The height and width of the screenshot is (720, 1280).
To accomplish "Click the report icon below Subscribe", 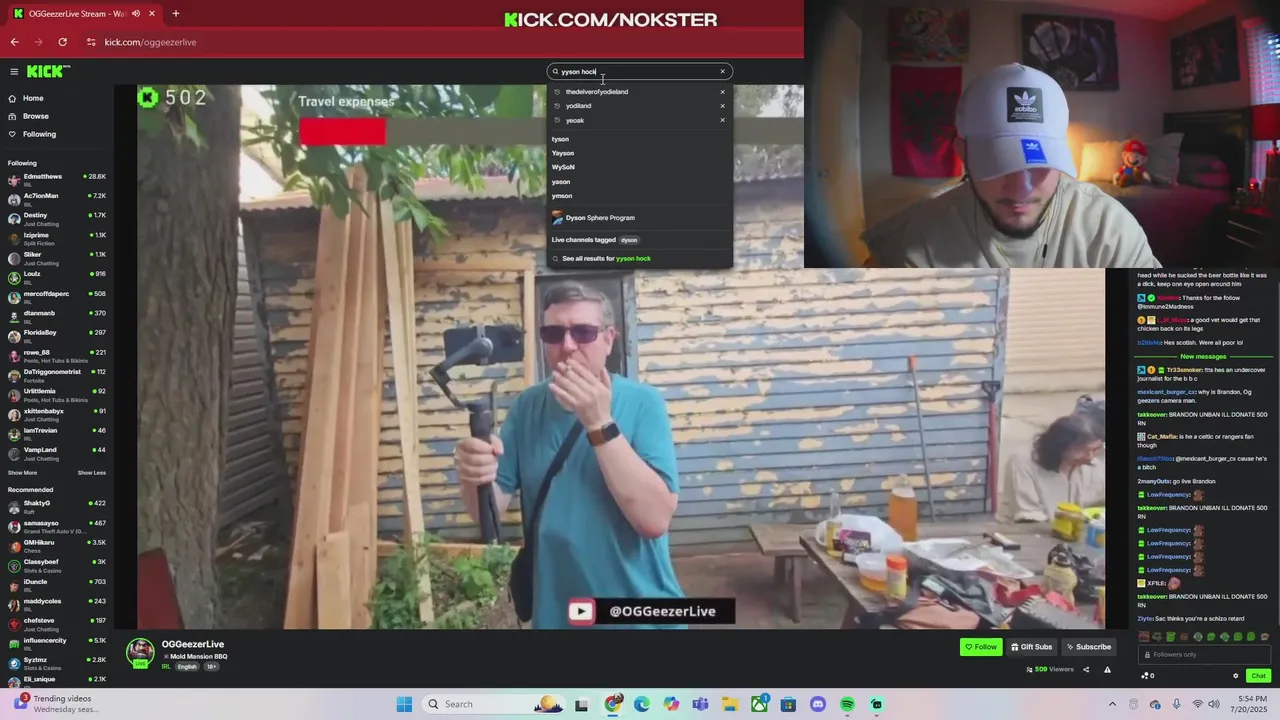I will [x=1108, y=670].
